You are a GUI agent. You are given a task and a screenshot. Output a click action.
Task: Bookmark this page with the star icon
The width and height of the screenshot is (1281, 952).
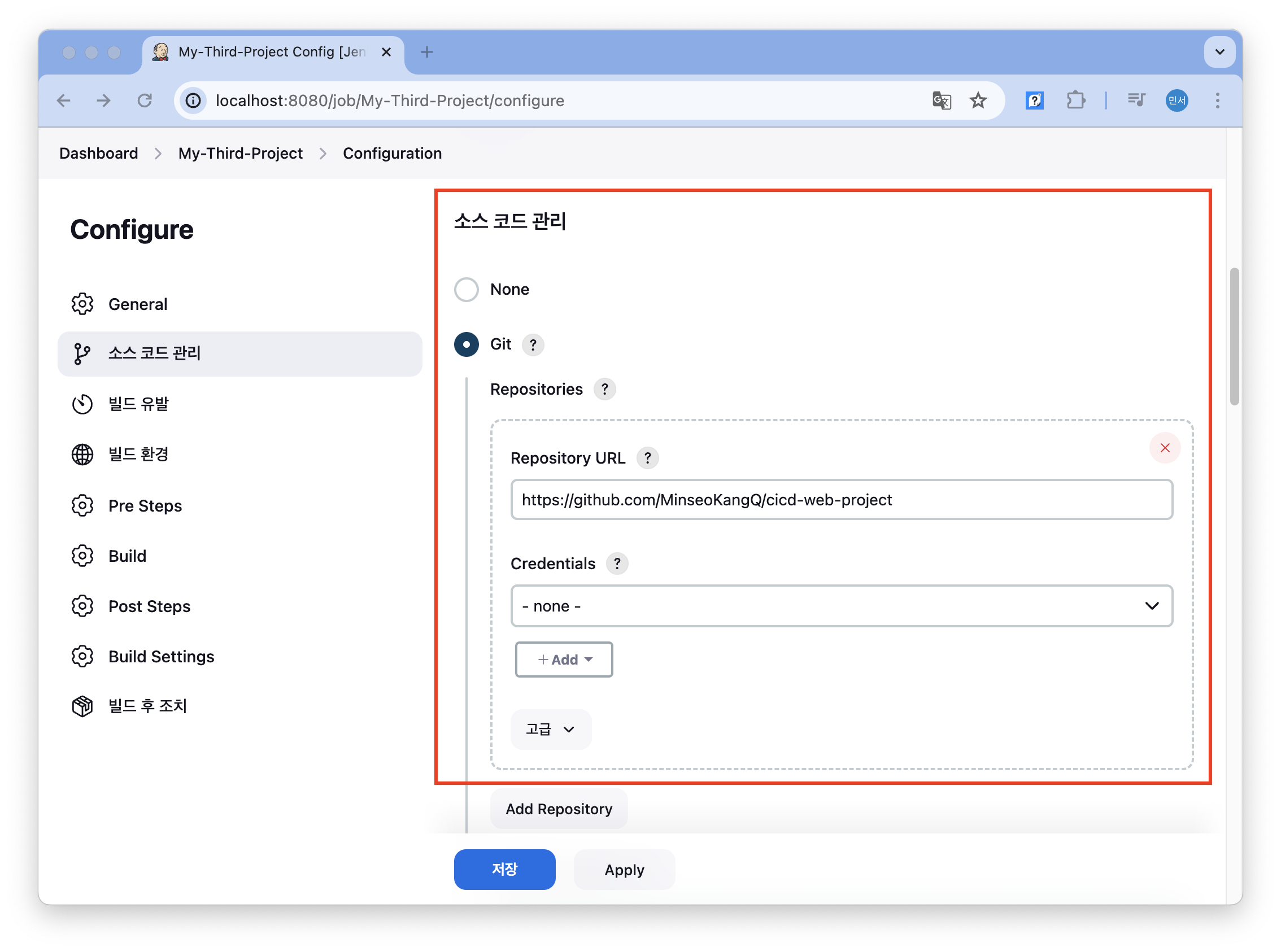pyautogui.click(x=978, y=101)
